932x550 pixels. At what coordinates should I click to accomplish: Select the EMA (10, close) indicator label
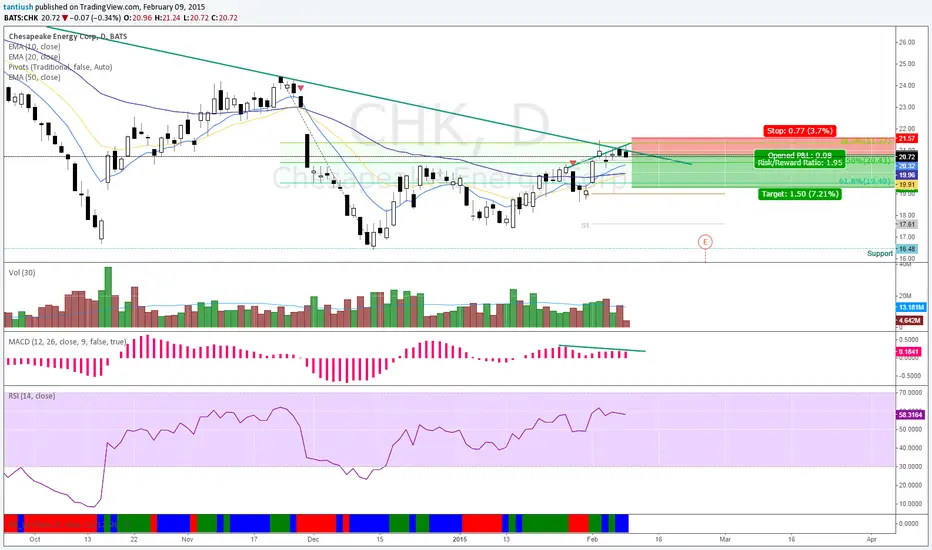pyautogui.click(x=34, y=46)
